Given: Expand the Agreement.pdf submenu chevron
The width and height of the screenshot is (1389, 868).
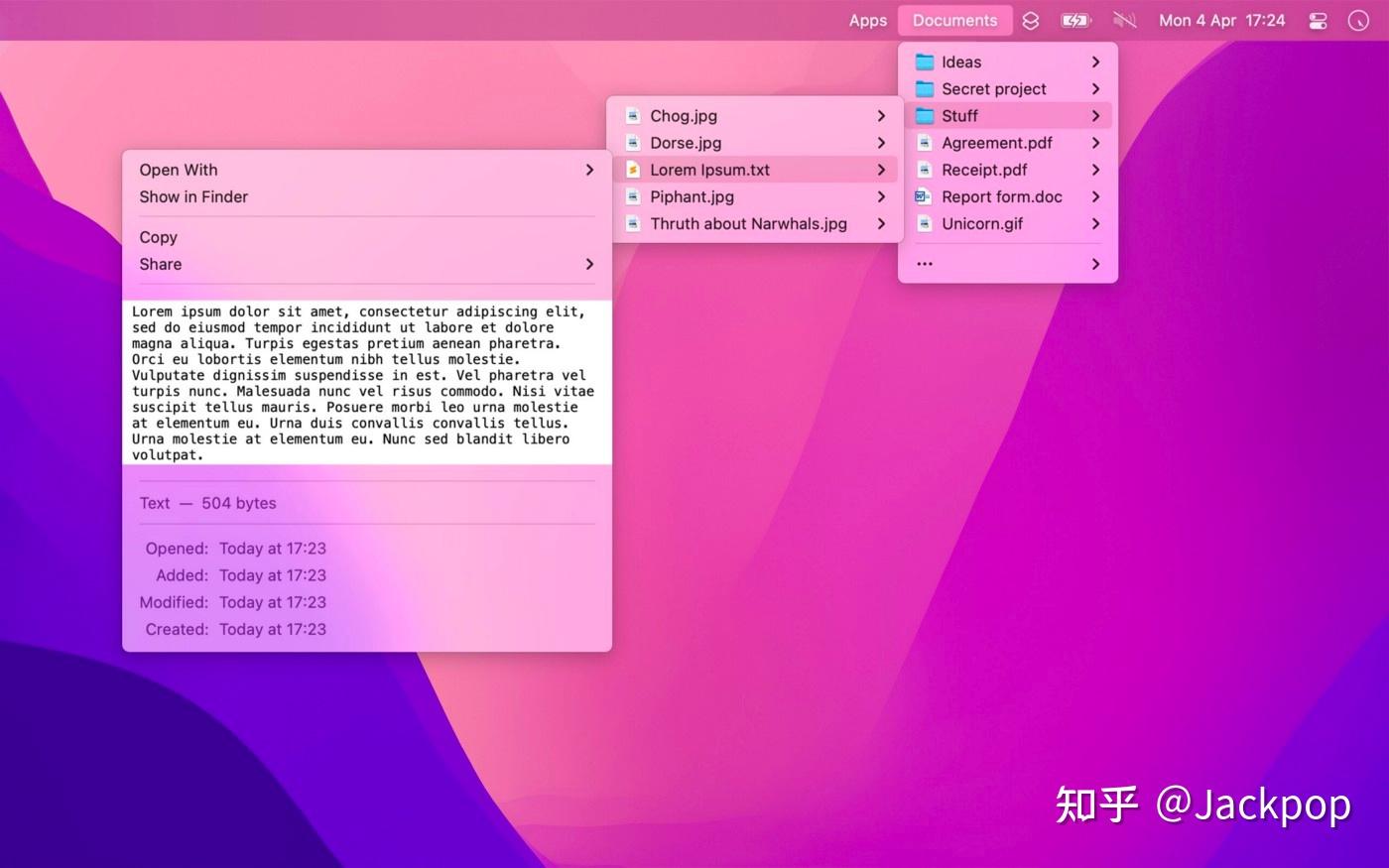Looking at the screenshot, I should click(1095, 143).
